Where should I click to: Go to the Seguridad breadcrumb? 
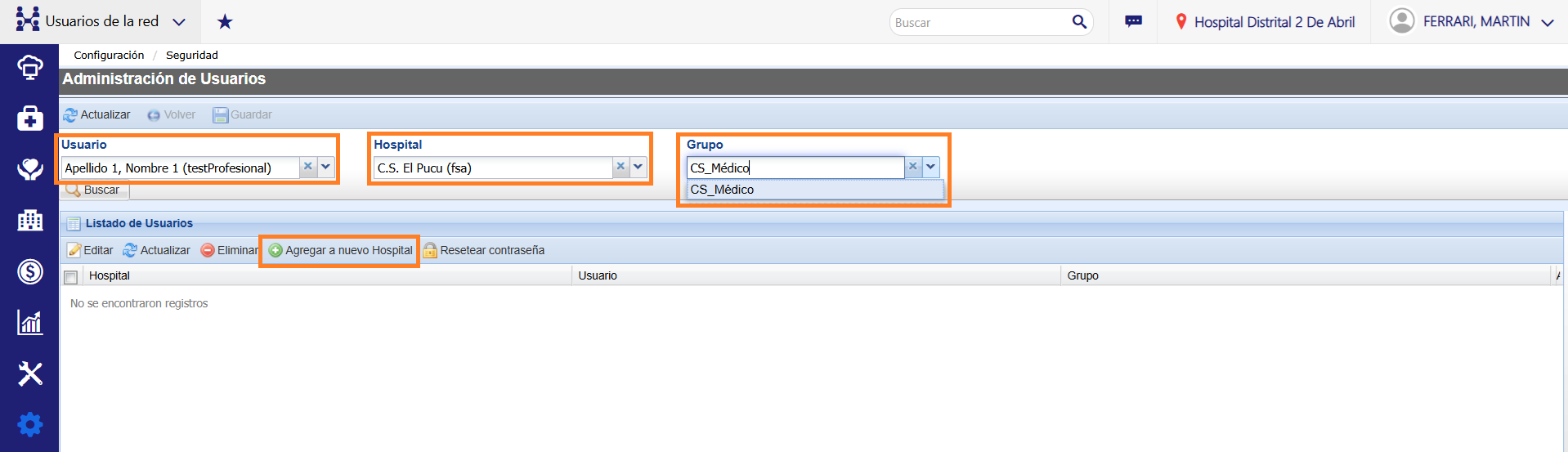pyautogui.click(x=192, y=55)
